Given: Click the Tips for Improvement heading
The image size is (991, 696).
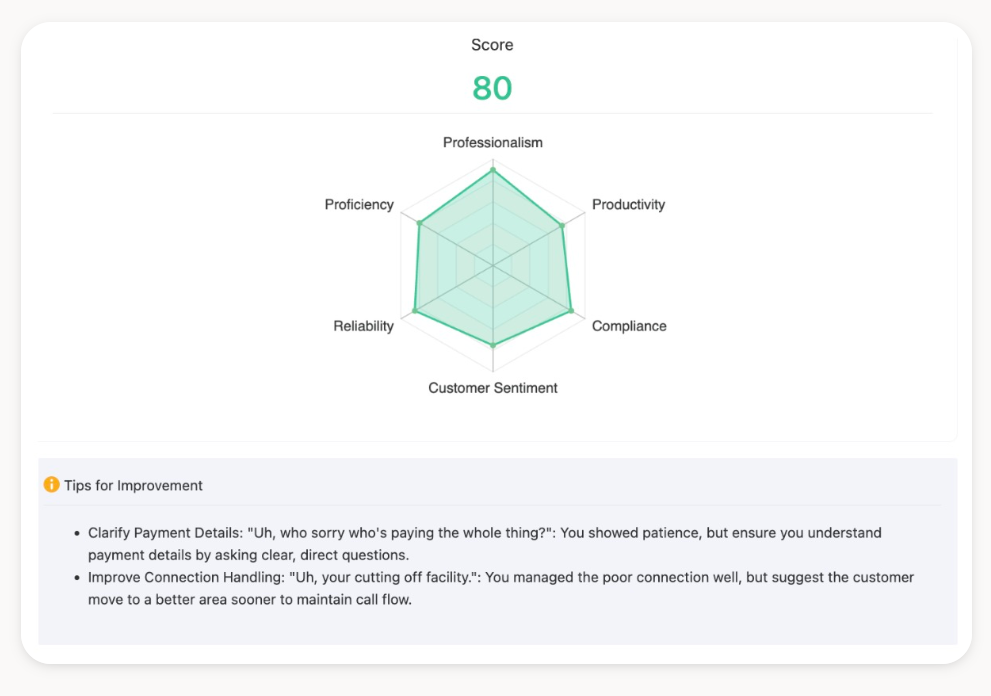Looking at the screenshot, I should 133,486.
